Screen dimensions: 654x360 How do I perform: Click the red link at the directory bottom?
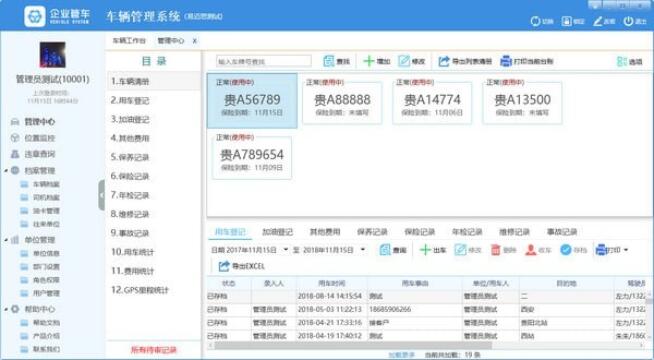pos(154,350)
